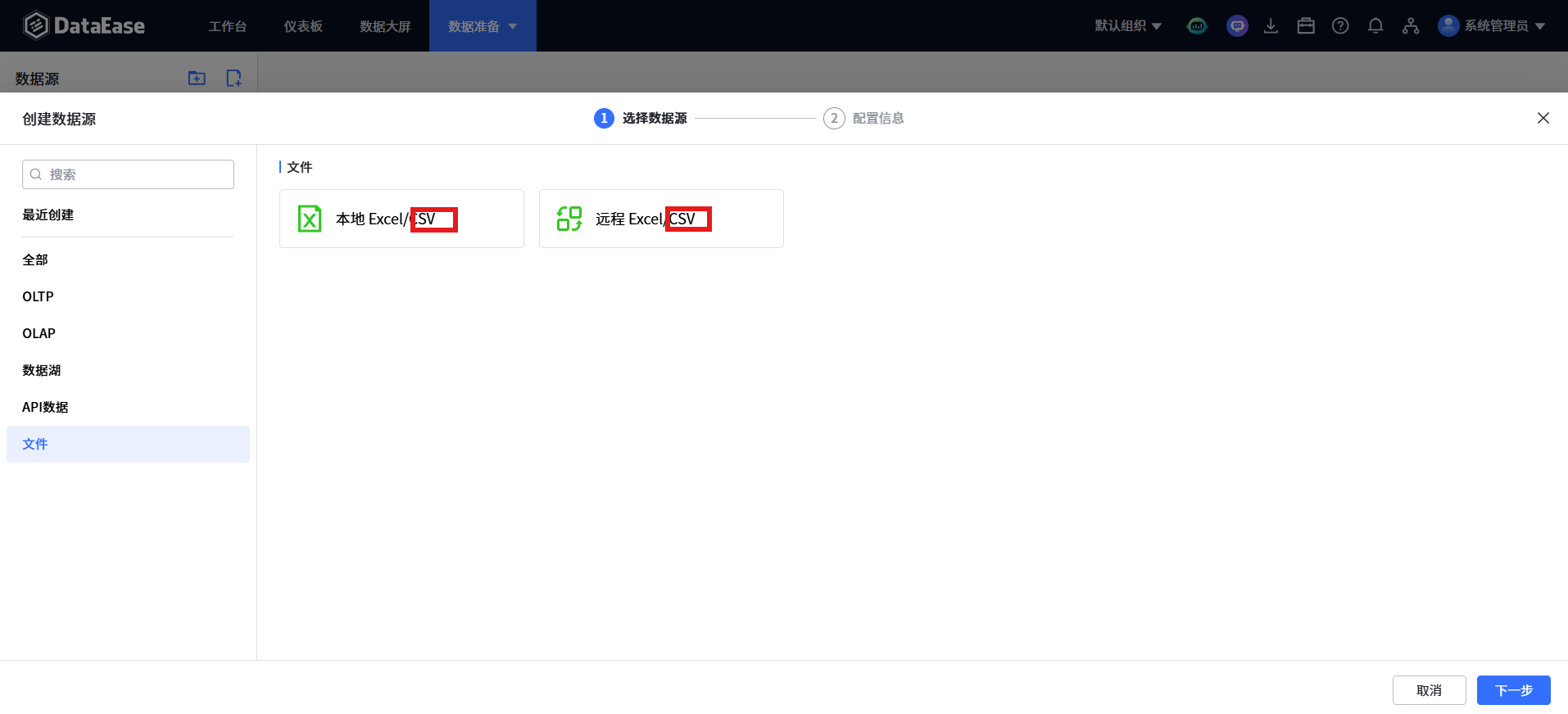This screenshot has width=1568, height=714.
Task: Open the download center icon
Action: 1271,26
